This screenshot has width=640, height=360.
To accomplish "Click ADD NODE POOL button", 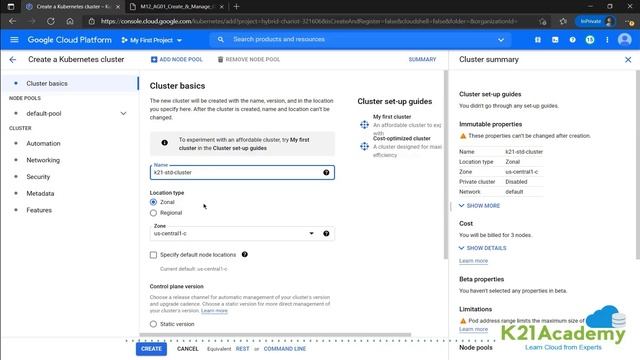I will pyautogui.click(x=177, y=60).
